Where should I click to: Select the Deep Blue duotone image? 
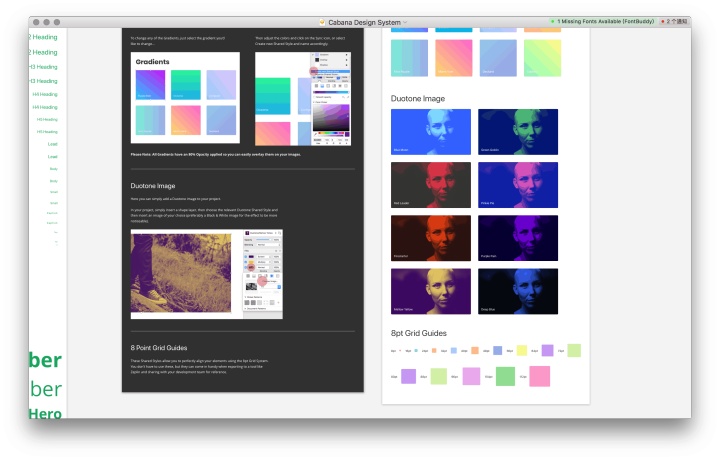tap(518, 291)
